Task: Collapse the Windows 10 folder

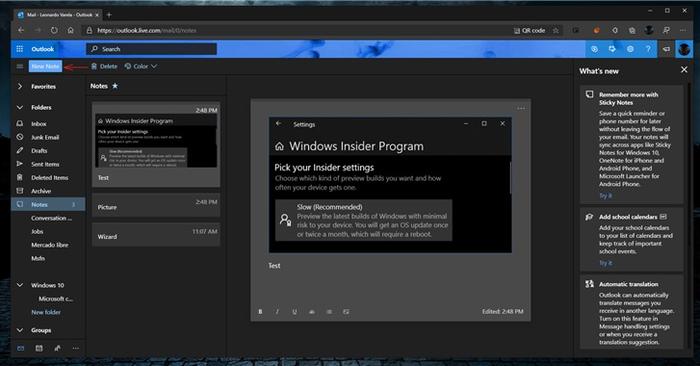Action: click(x=20, y=285)
